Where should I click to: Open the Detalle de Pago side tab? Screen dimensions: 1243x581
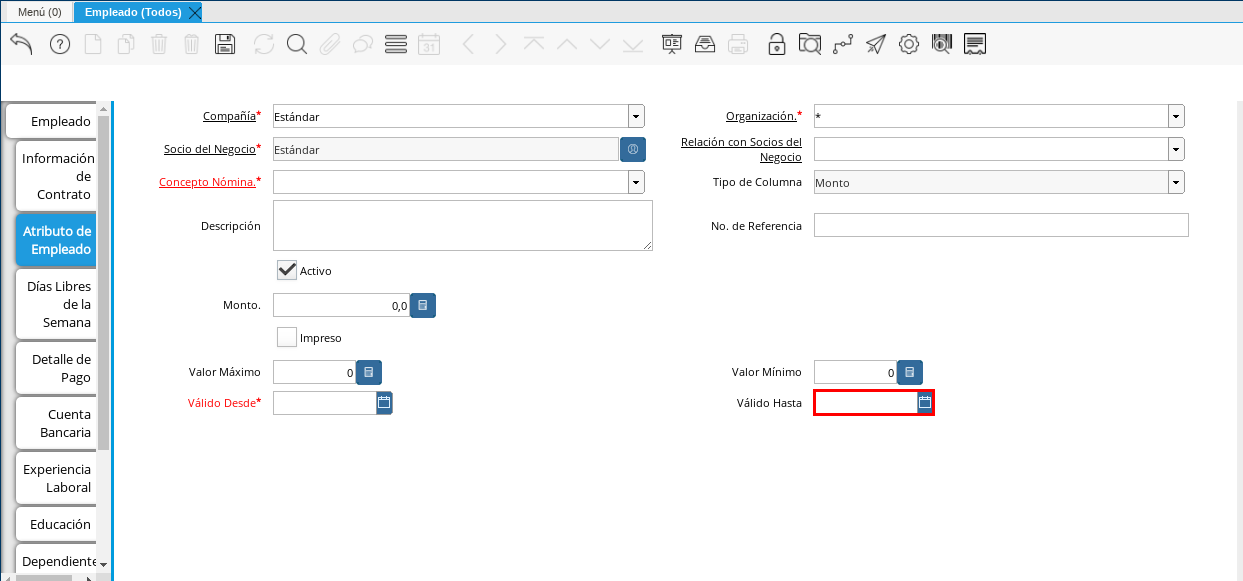pyautogui.click(x=58, y=368)
